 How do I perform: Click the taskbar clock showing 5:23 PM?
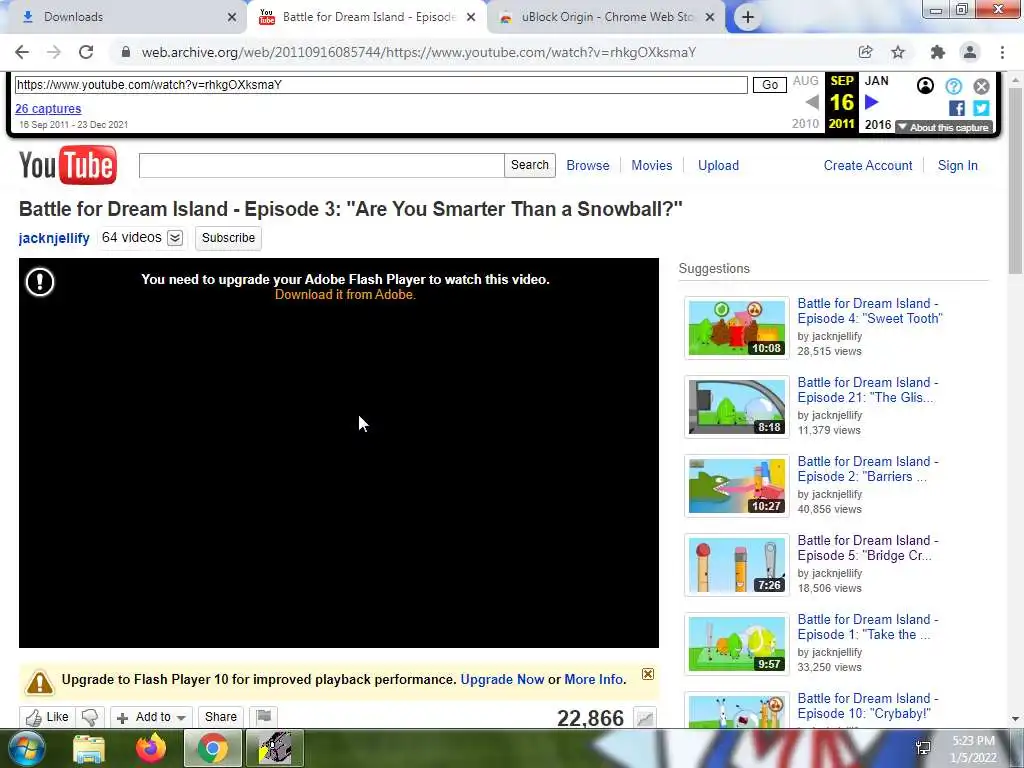click(x=973, y=749)
